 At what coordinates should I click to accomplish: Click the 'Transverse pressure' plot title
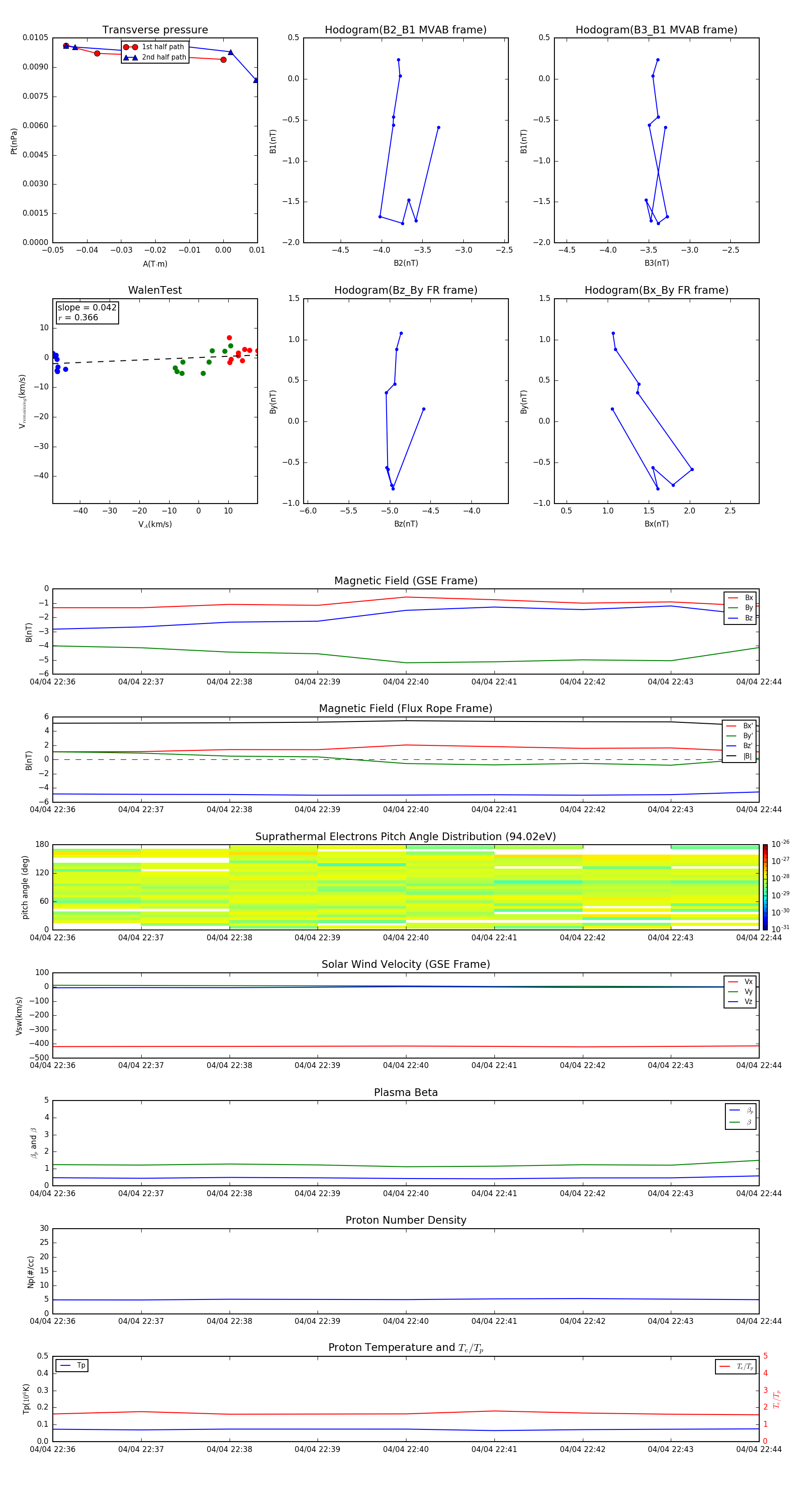point(155,30)
